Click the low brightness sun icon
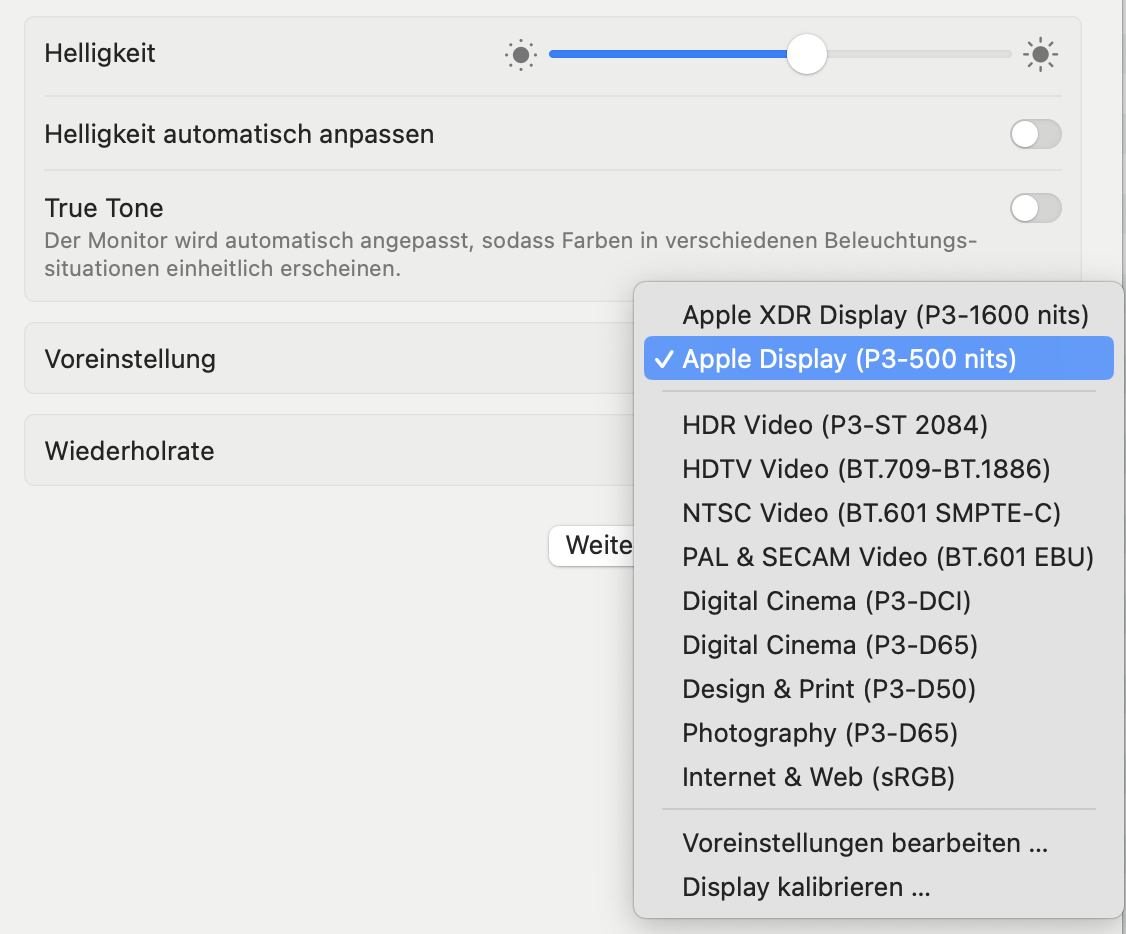 (520, 55)
